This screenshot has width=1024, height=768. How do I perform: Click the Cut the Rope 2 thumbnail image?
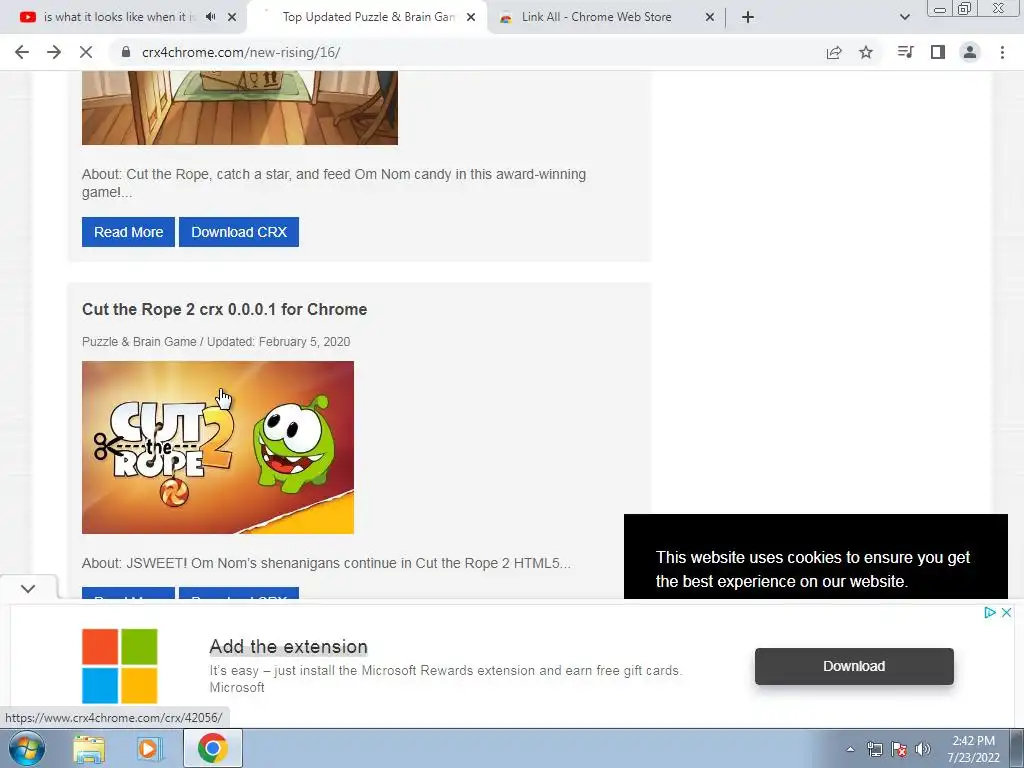point(218,447)
